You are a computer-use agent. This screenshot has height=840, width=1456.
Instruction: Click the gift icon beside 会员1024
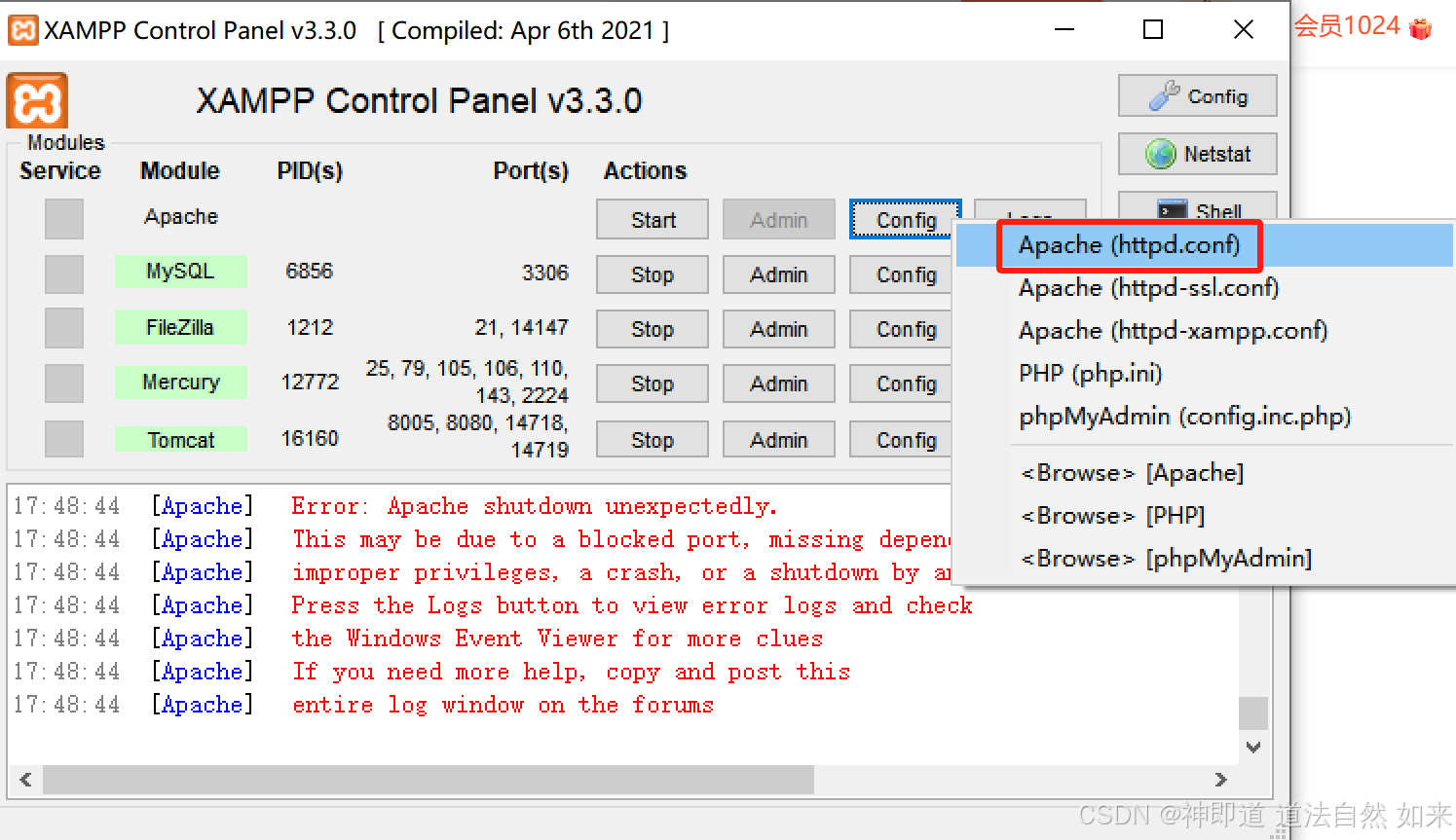pos(1421,29)
